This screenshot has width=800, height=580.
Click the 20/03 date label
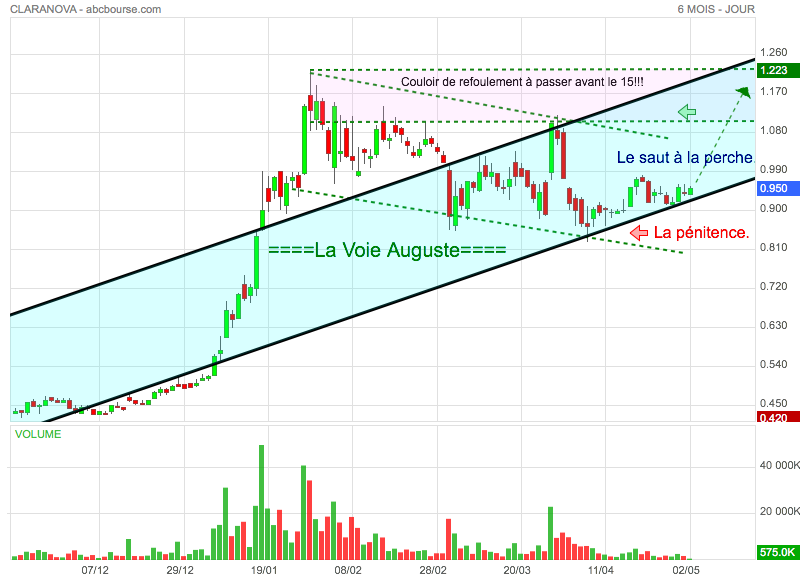click(517, 570)
